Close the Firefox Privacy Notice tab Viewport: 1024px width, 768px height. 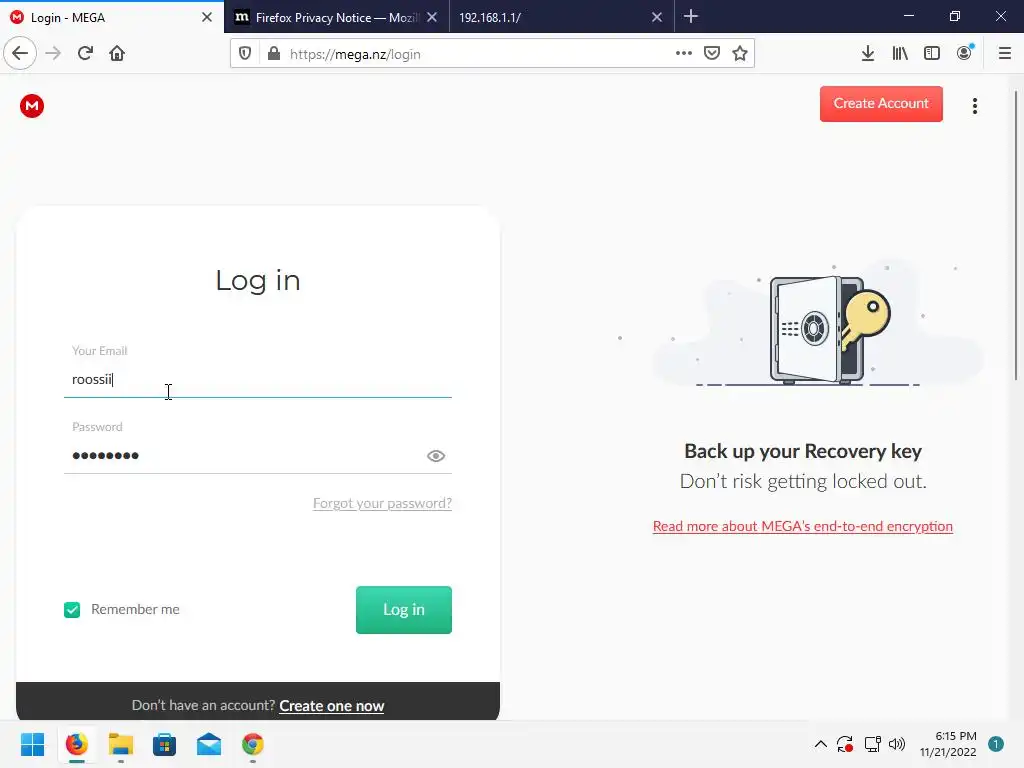point(432,18)
